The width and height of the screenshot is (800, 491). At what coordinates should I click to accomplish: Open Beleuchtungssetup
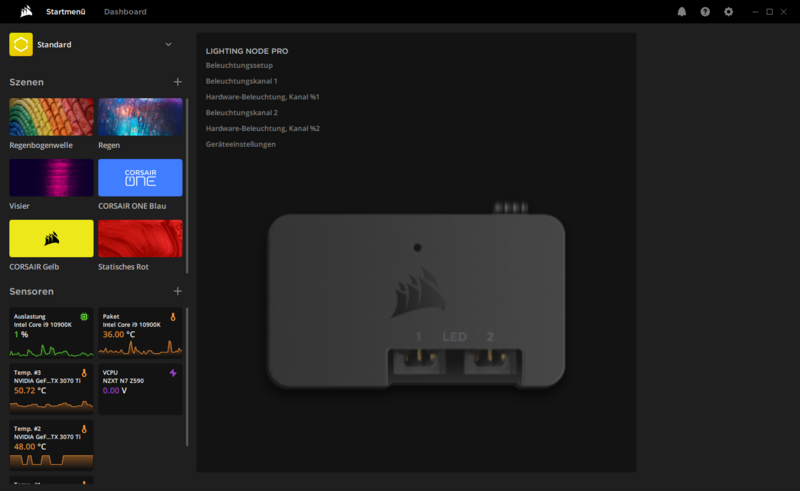pyautogui.click(x=239, y=65)
